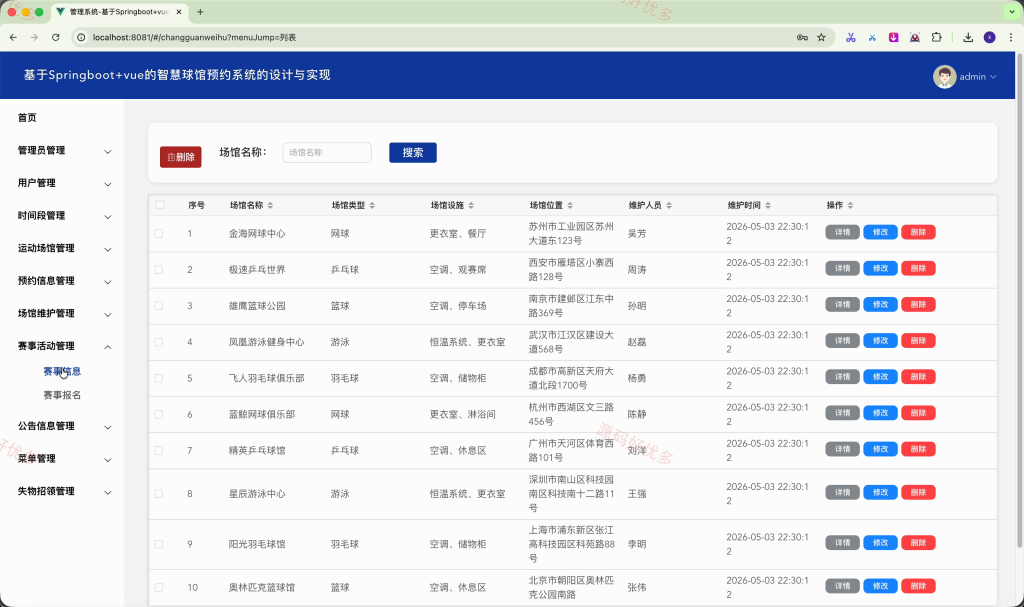Expand the 管理员管理 menu
The width and height of the screenshot is (1024, 607).
point(63,151)
